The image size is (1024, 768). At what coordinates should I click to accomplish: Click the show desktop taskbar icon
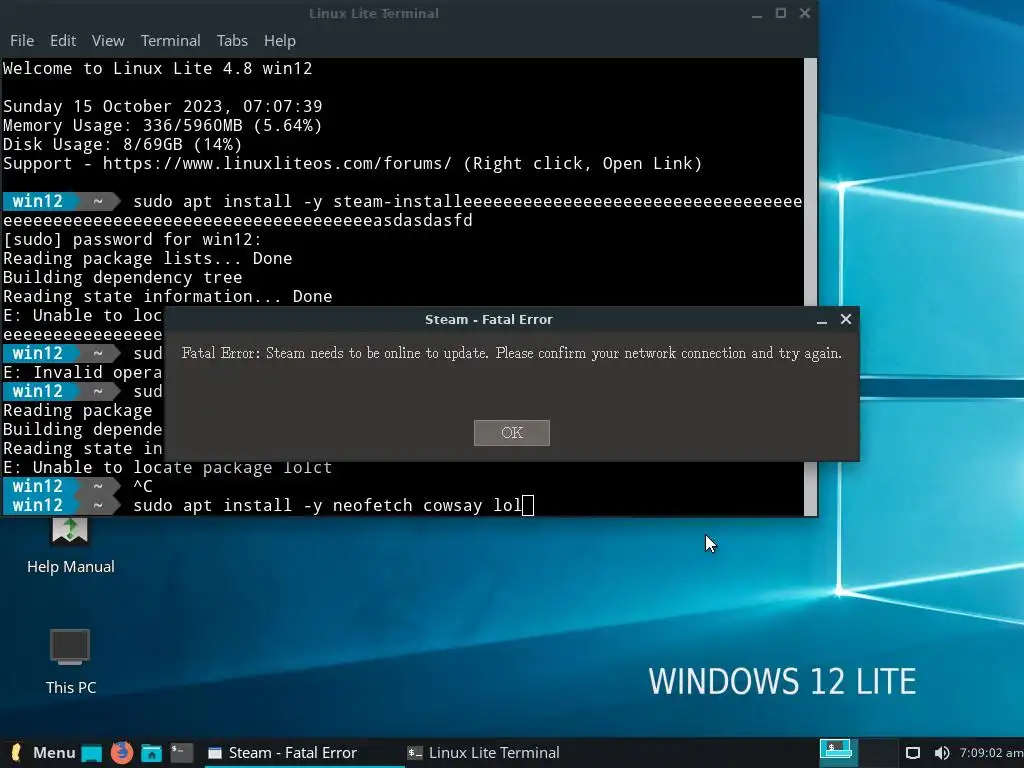91,753
